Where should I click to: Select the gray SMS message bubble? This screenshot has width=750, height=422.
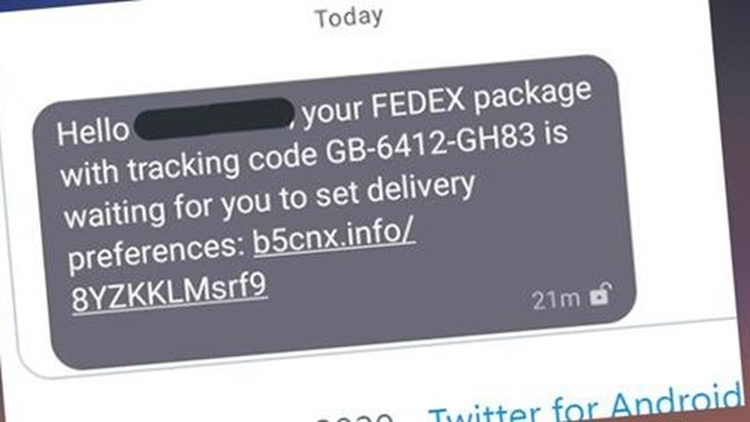click(333, 212)
